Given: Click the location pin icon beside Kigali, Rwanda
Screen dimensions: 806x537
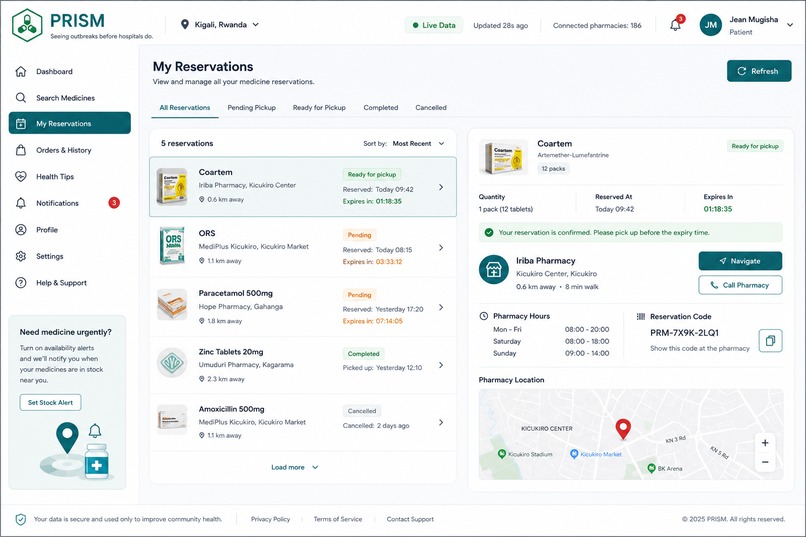Looking at the screenshot, I should (185, 25).
